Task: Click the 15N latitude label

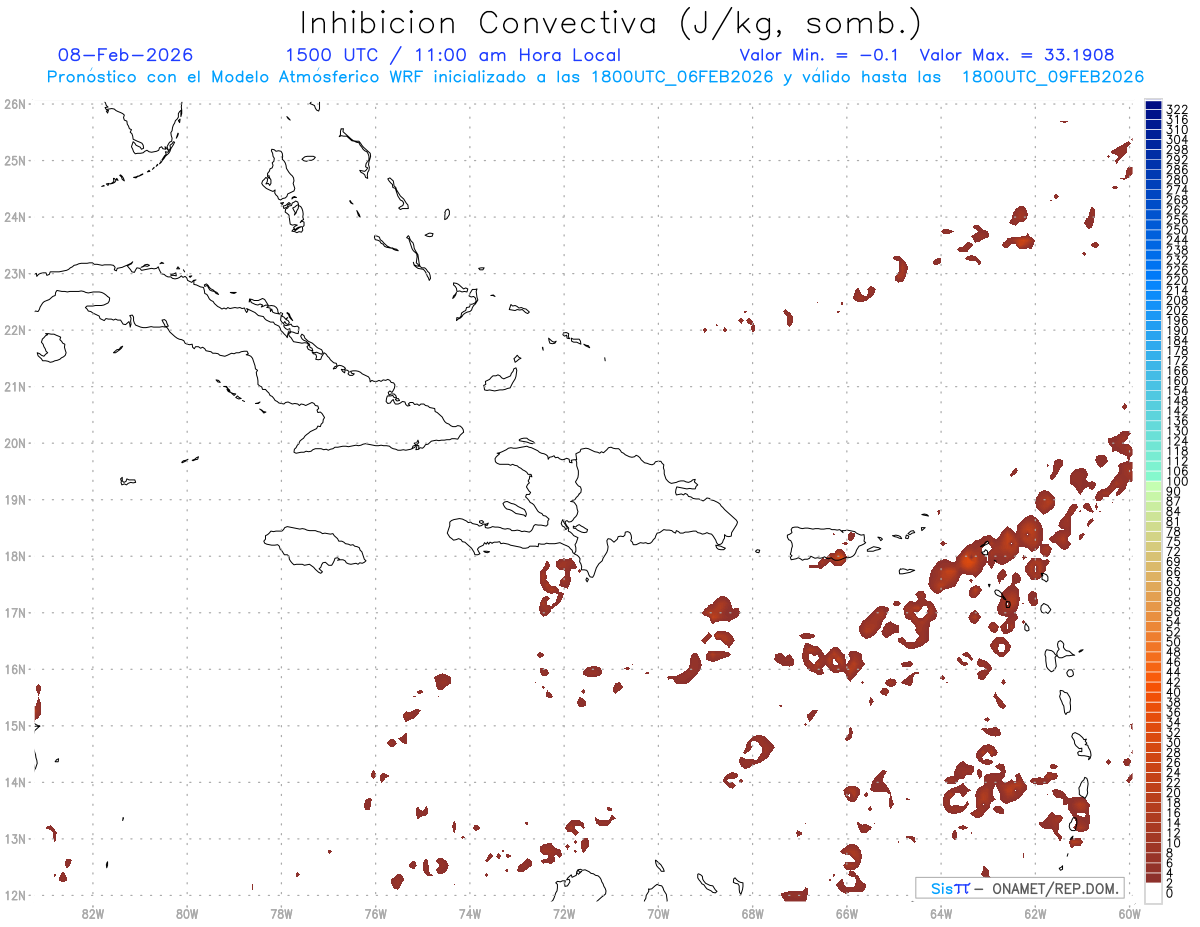Action: [x=15, y=725]
